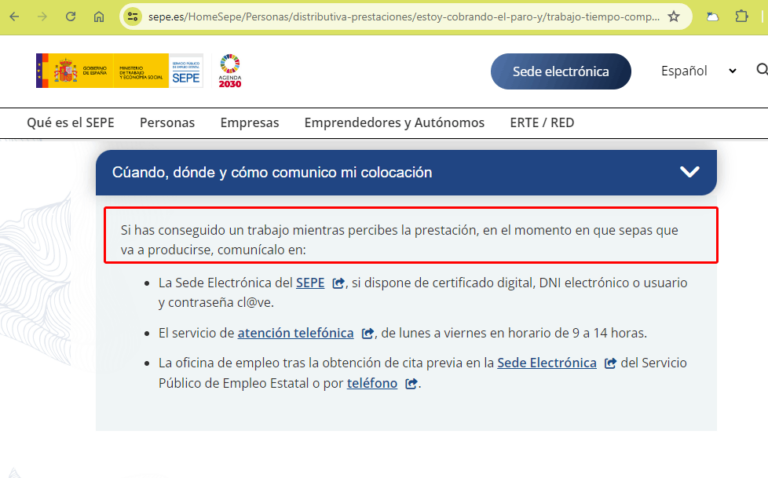The image size is (768, 478).
Task: Open the Qué es el SEPE menu
Action: [71, 122]
